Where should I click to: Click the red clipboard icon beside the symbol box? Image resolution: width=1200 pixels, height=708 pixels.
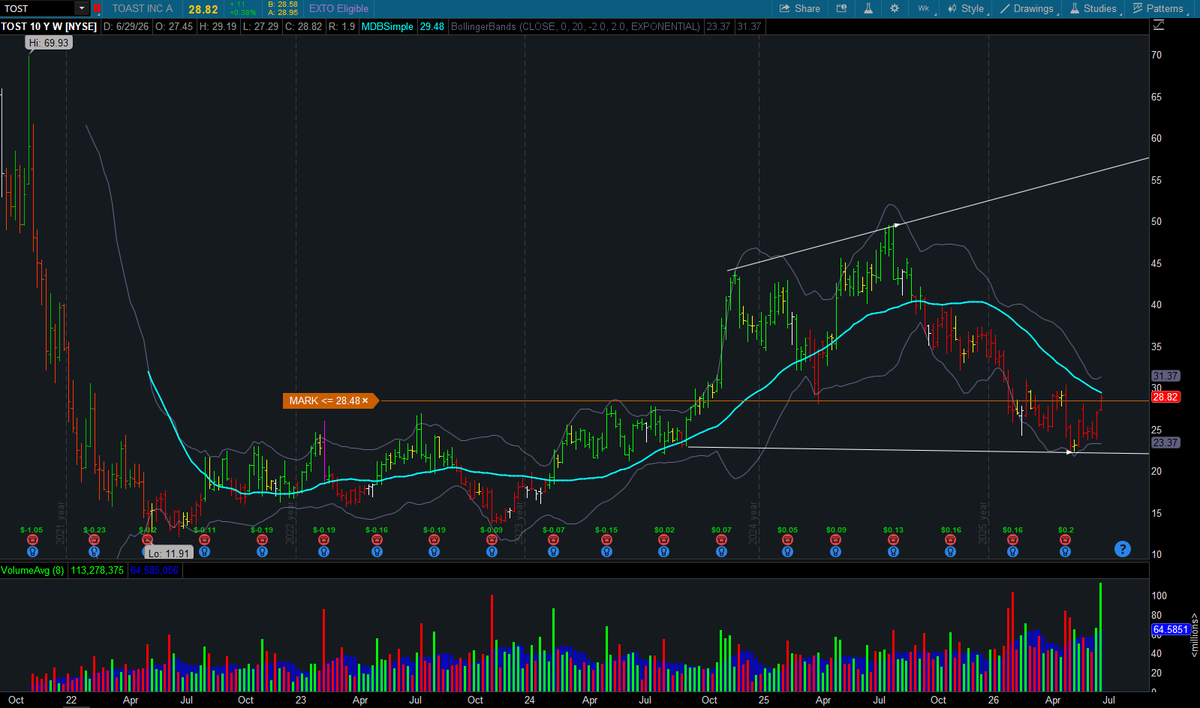[x=97, y=8]
